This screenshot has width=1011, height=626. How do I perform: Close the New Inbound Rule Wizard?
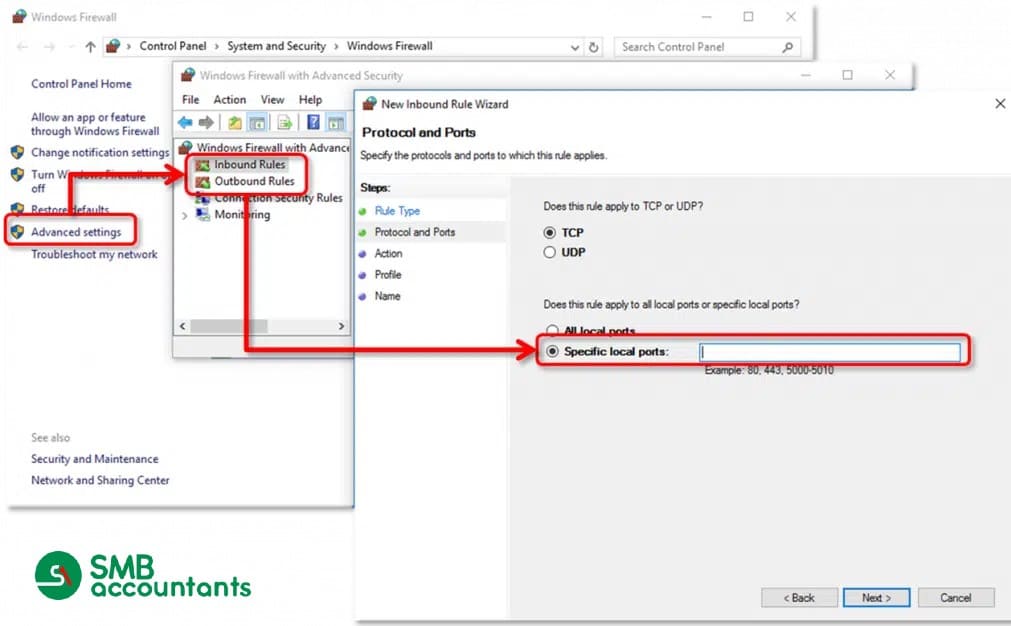1000,103
